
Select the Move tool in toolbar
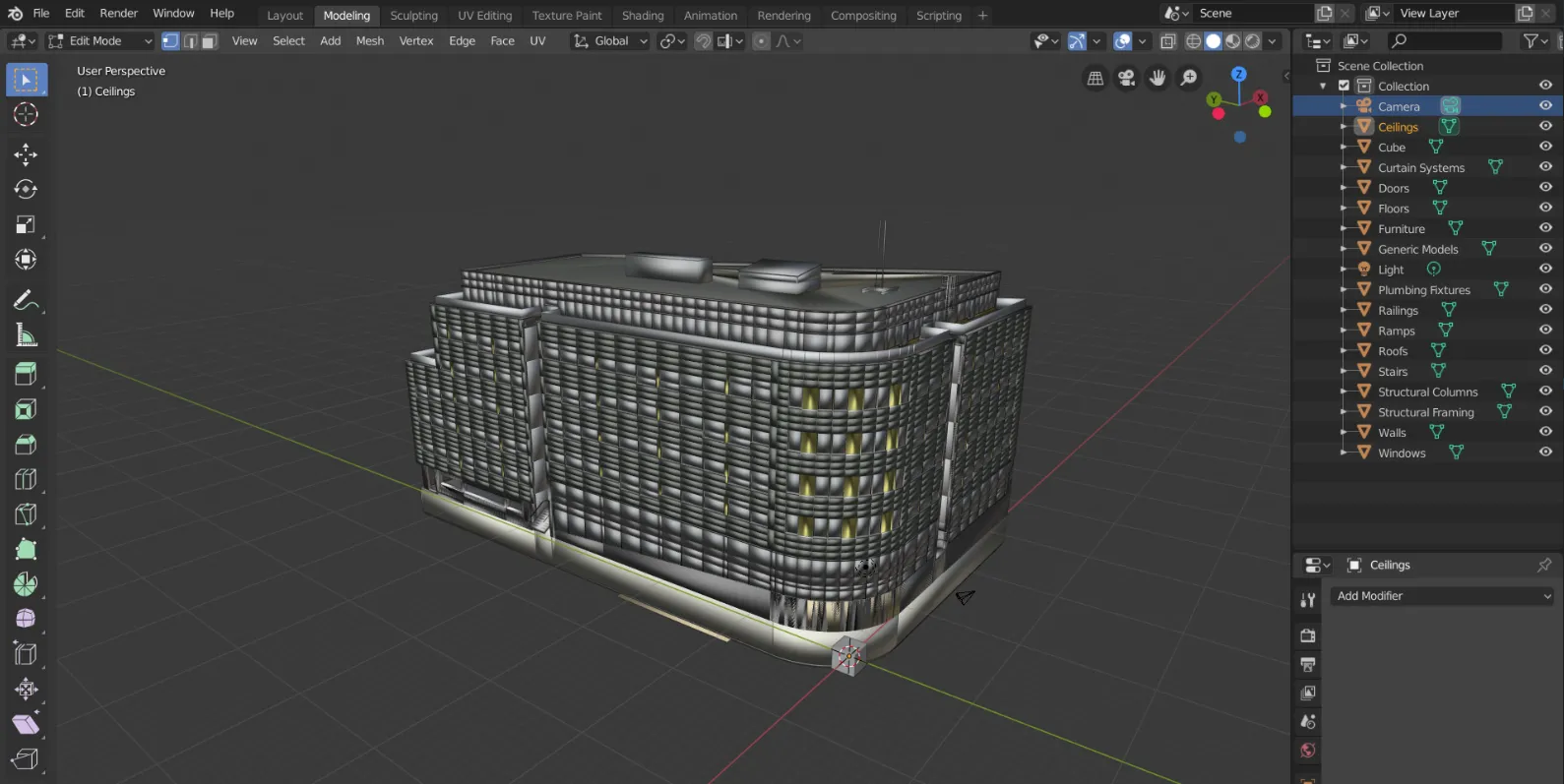(26, 154)
